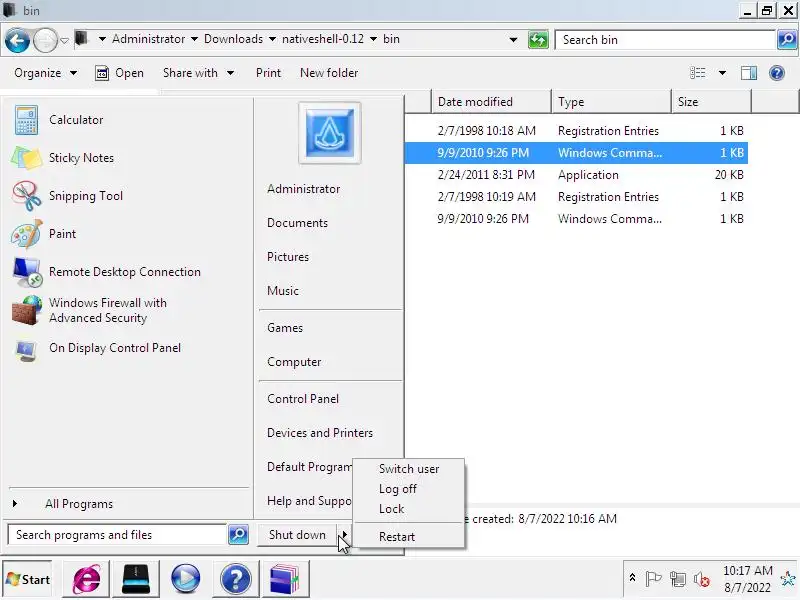Viewport: 800px width, 600px height.
Task: Open the blue help taskbar icon
Action: pos(235,579)
